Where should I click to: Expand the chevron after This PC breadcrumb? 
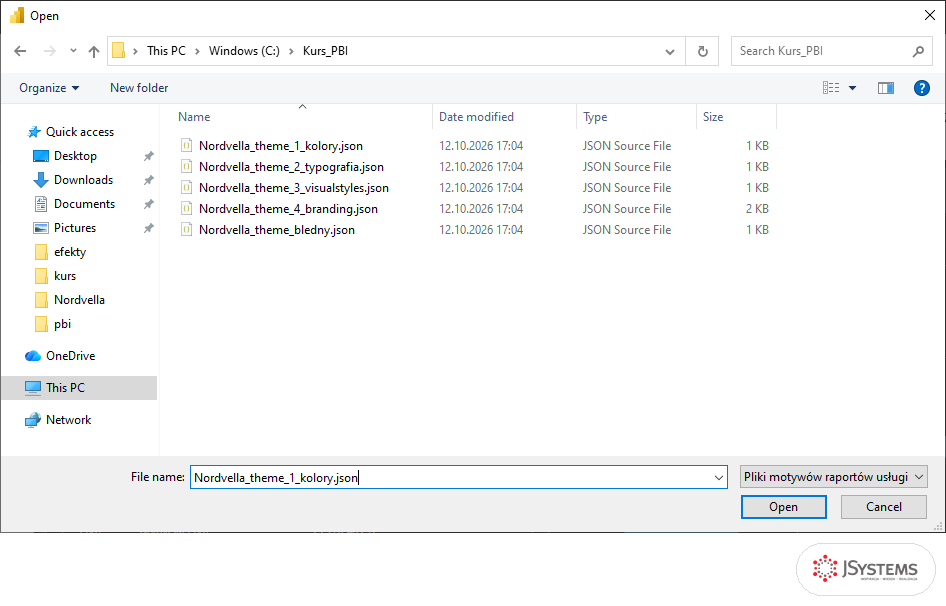point(197,51)
